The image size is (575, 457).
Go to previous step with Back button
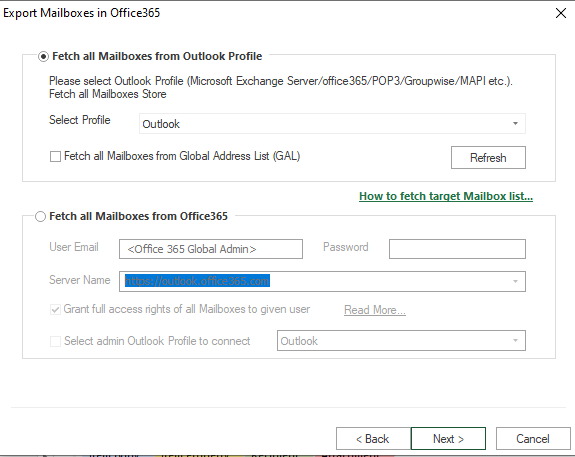pos(373,438)
